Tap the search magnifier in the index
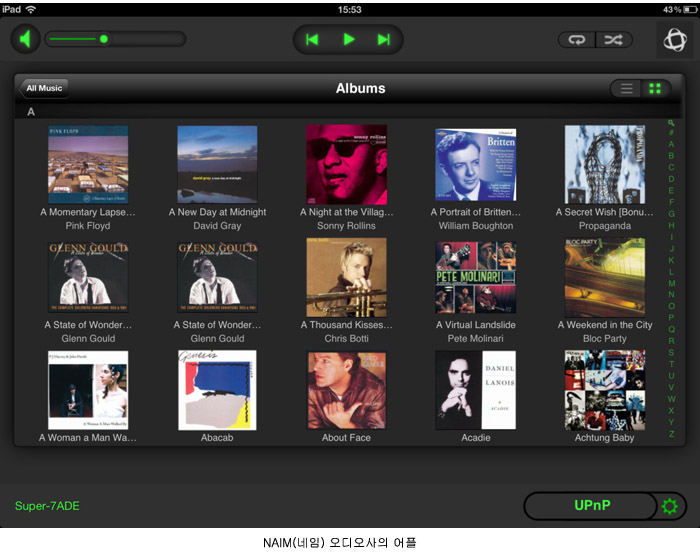The height and width of the screenshot is (558, 700). tap(671, 123)
